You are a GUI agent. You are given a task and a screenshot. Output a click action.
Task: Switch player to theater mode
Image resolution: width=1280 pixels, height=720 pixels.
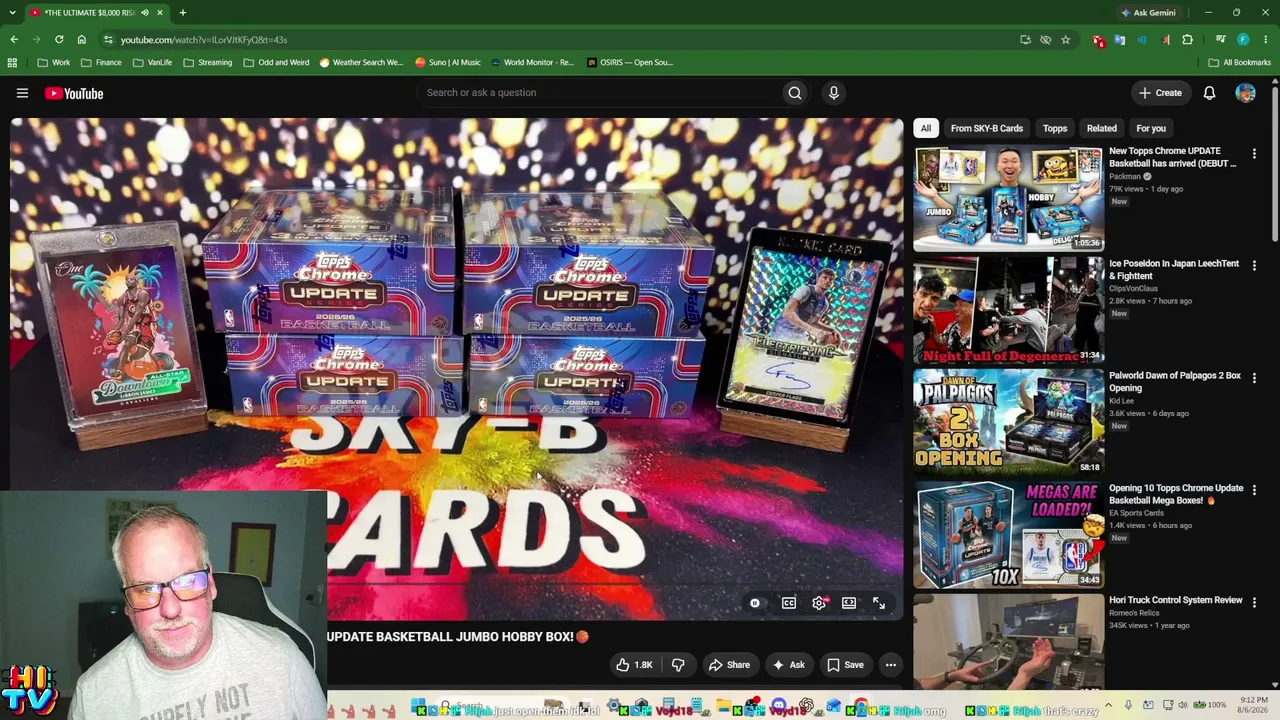[849, 603]
